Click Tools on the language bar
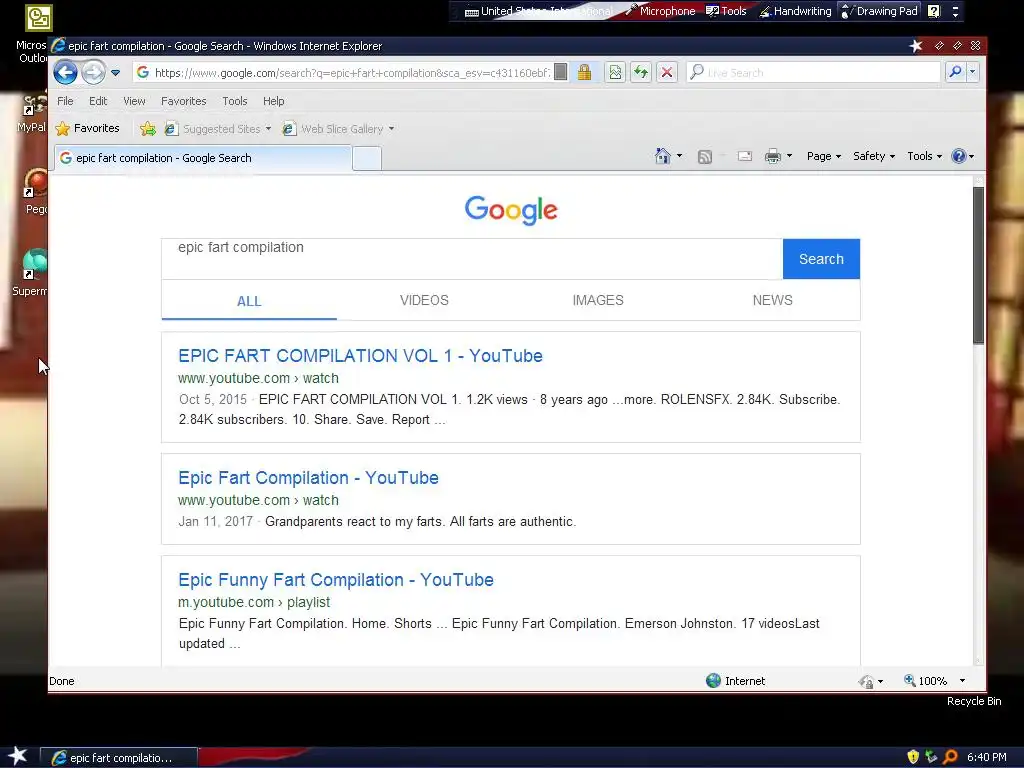 726,11
